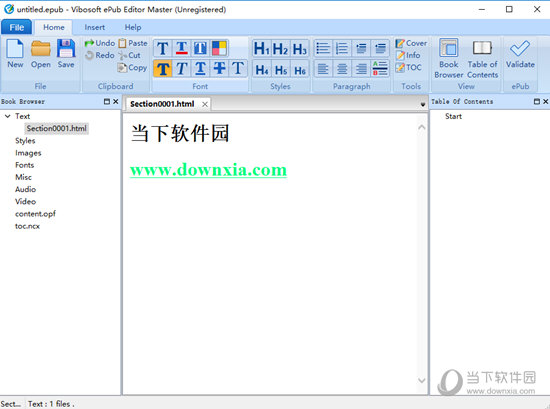Toggle underline text formatting

[x=201, y=68]
